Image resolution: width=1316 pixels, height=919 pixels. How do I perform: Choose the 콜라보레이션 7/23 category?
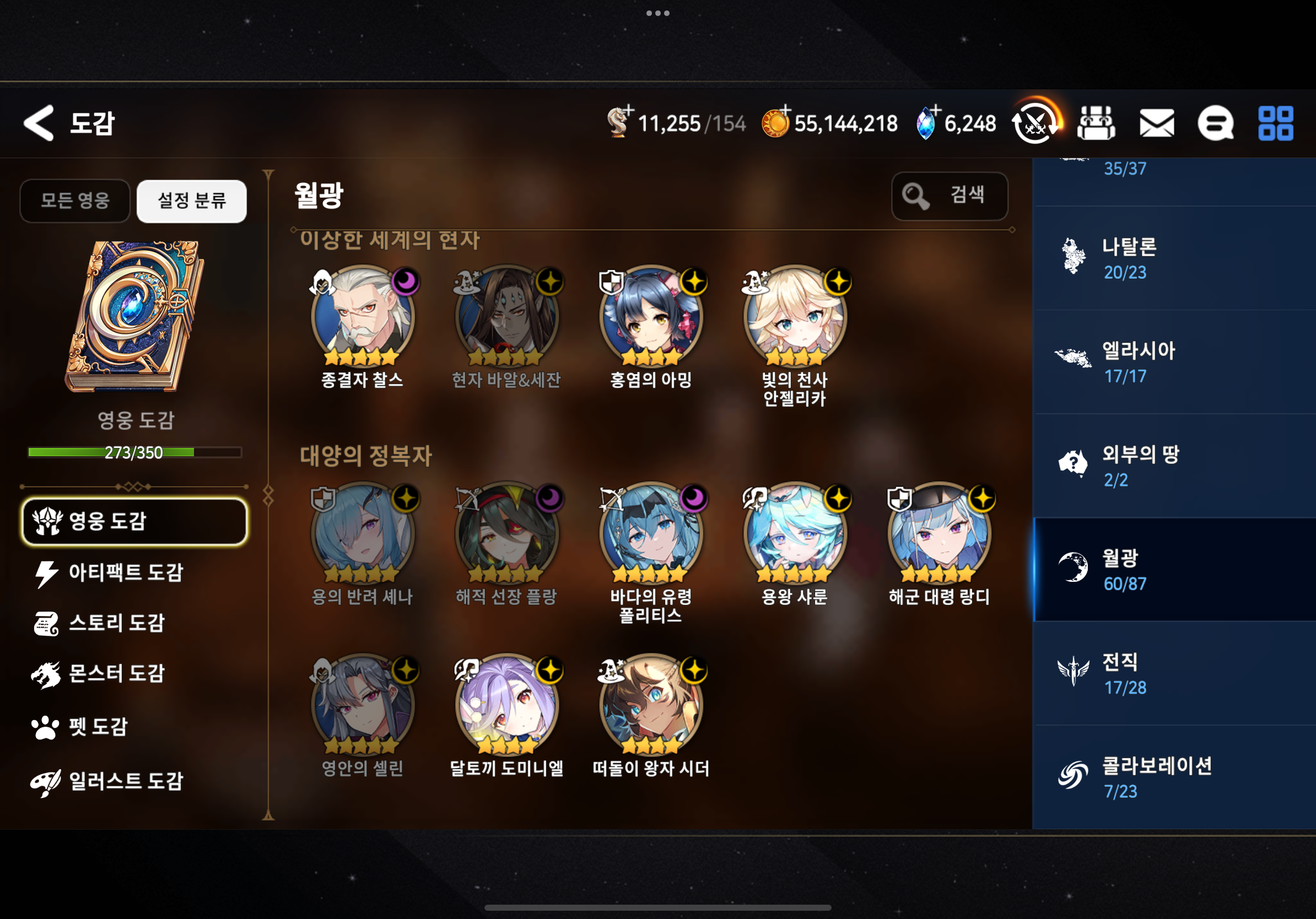click(x=1174, y=777)
